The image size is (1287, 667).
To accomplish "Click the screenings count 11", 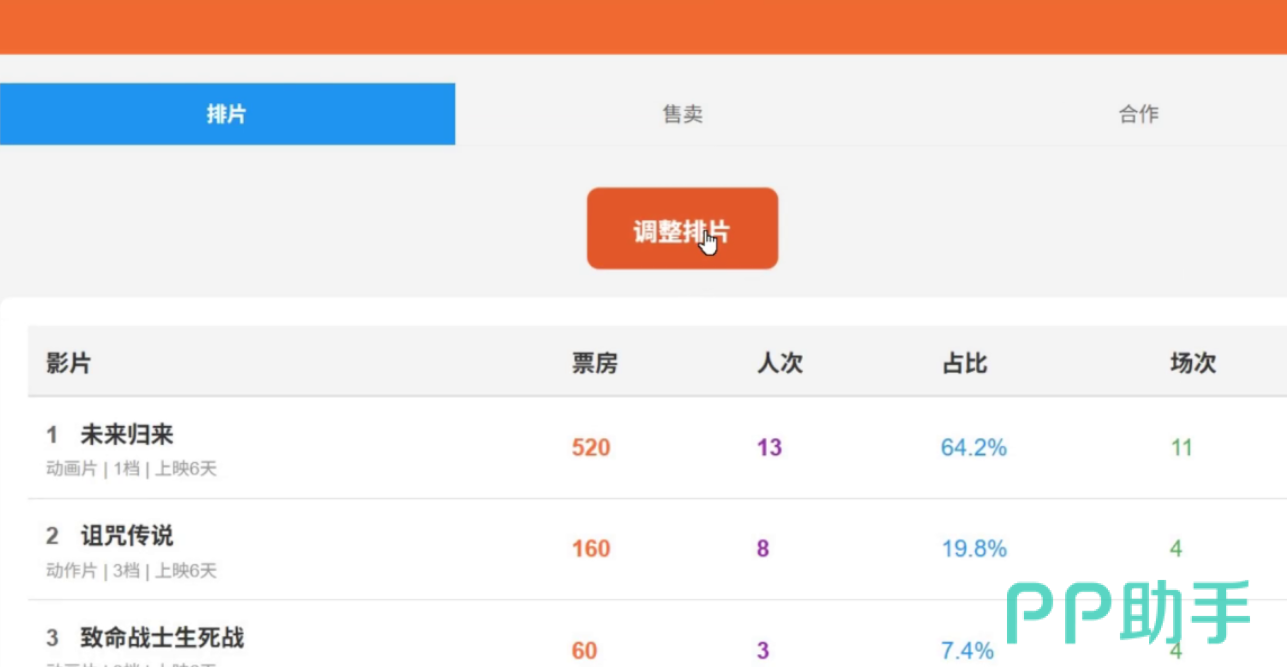I will (x=1182, y=447).
